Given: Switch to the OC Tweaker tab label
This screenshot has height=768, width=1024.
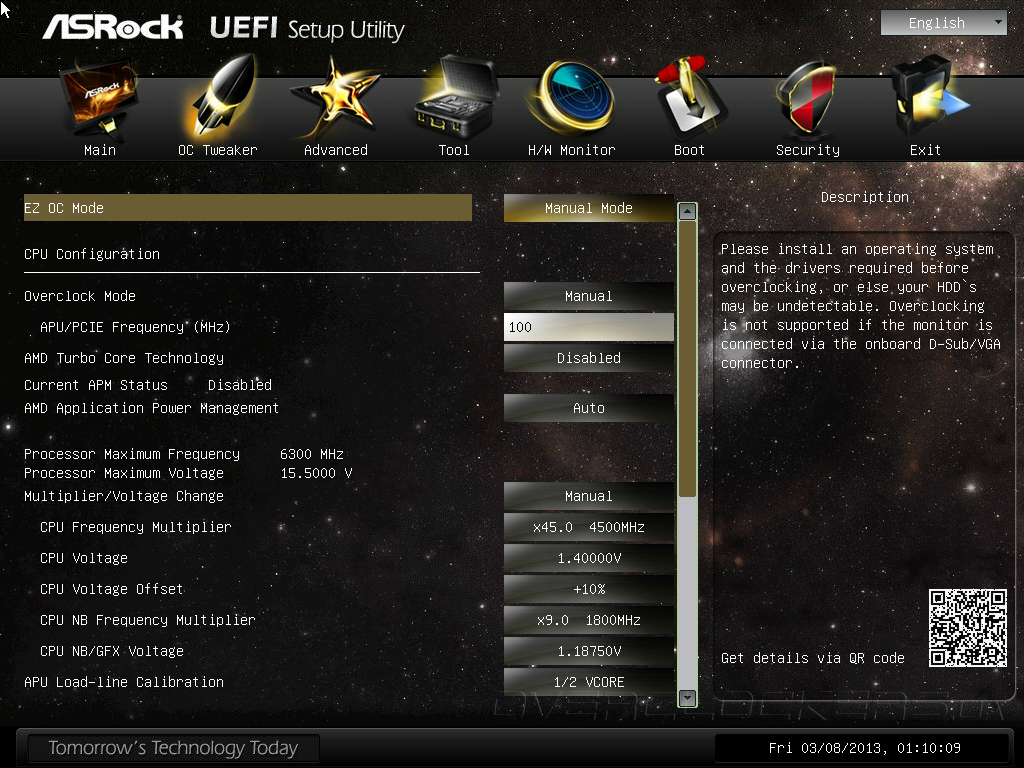Looking at the screenshot, I should click(x=217, y=150).
